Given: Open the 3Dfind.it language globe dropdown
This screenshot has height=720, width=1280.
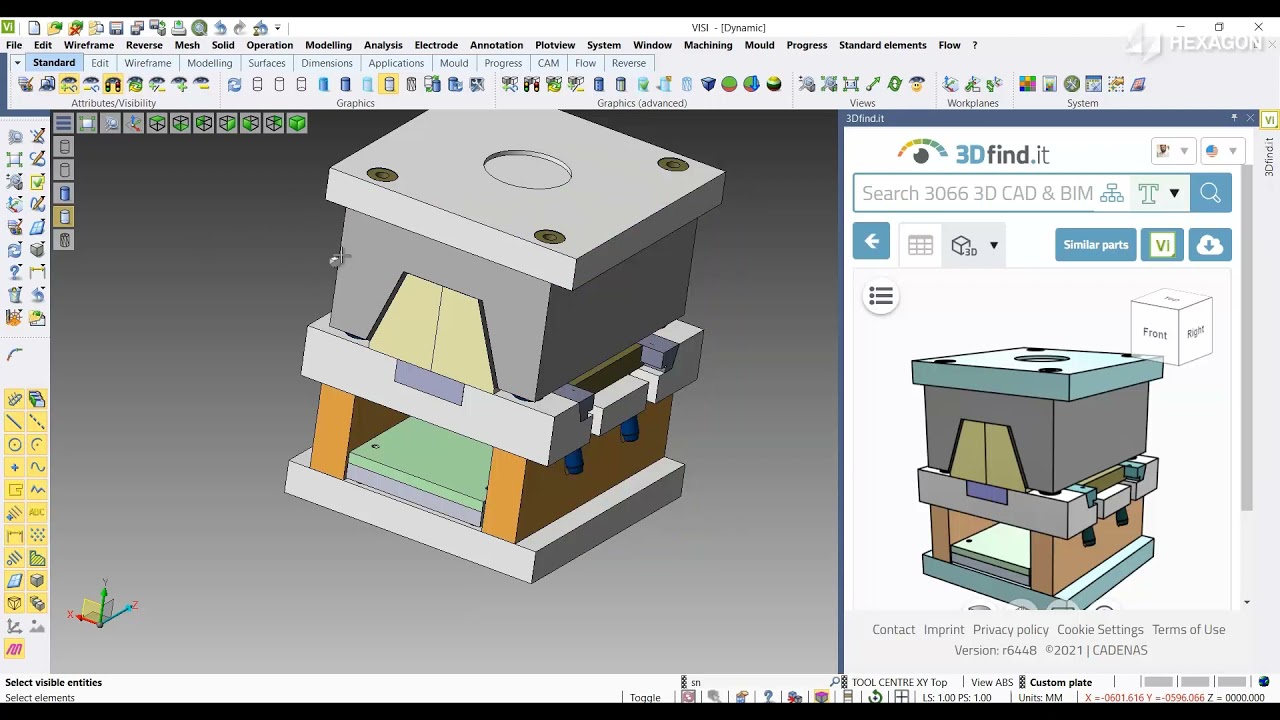Looking at the screenshot, I should [x=1221, y=151].
